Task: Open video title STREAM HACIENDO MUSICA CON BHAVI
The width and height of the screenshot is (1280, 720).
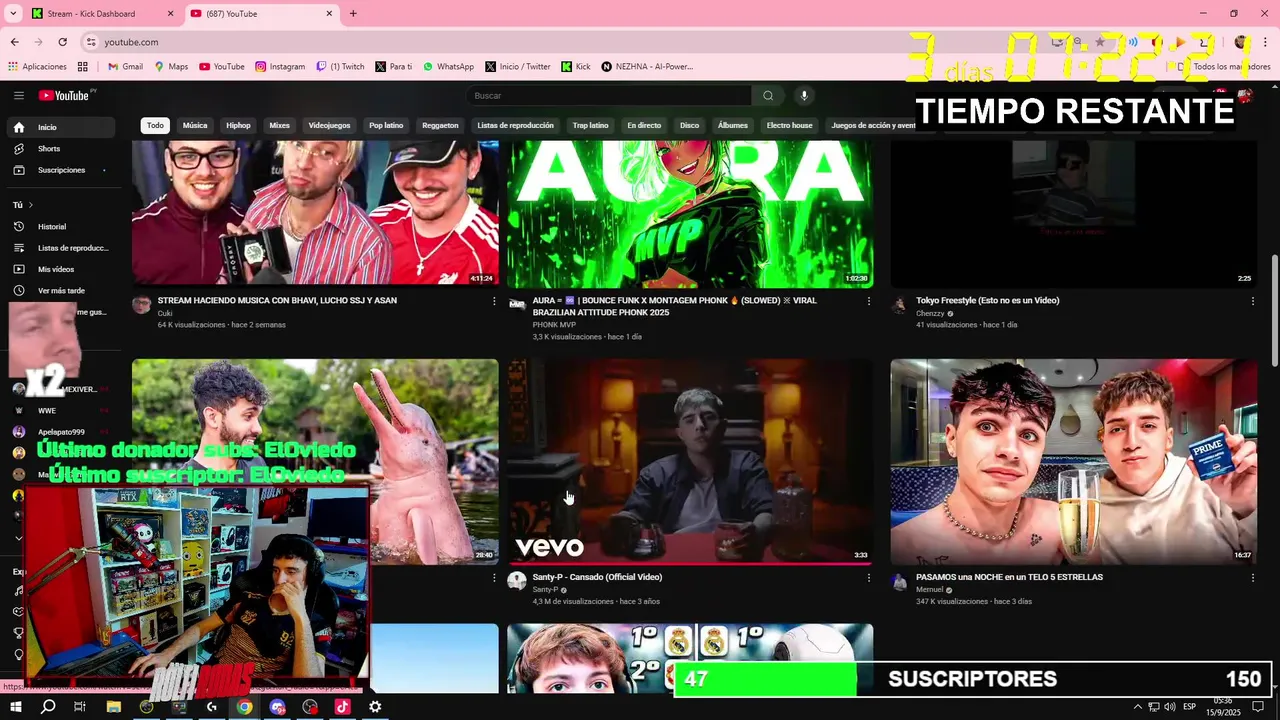Action: click(x=277, y=300)
